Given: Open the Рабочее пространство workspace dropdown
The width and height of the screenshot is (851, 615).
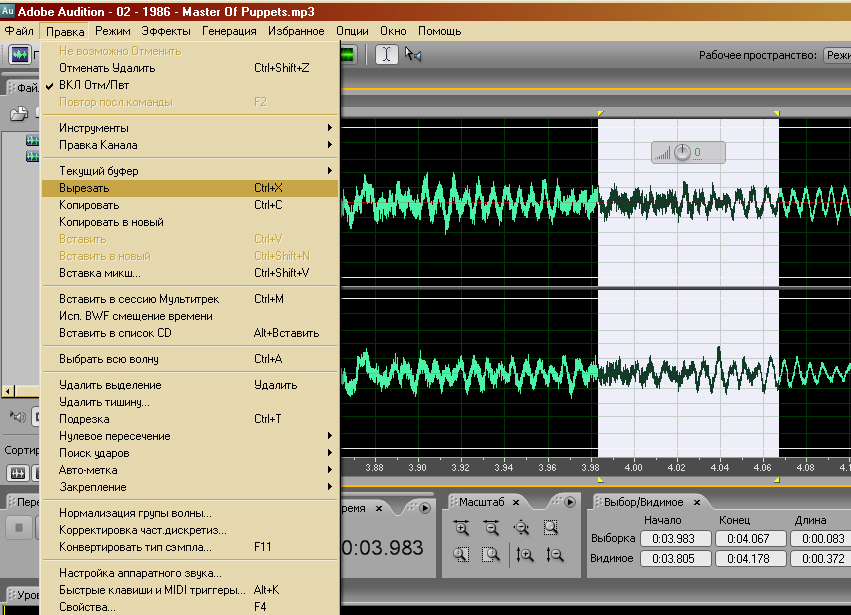Looking at the screenshot, I should [x=837, y=55].
